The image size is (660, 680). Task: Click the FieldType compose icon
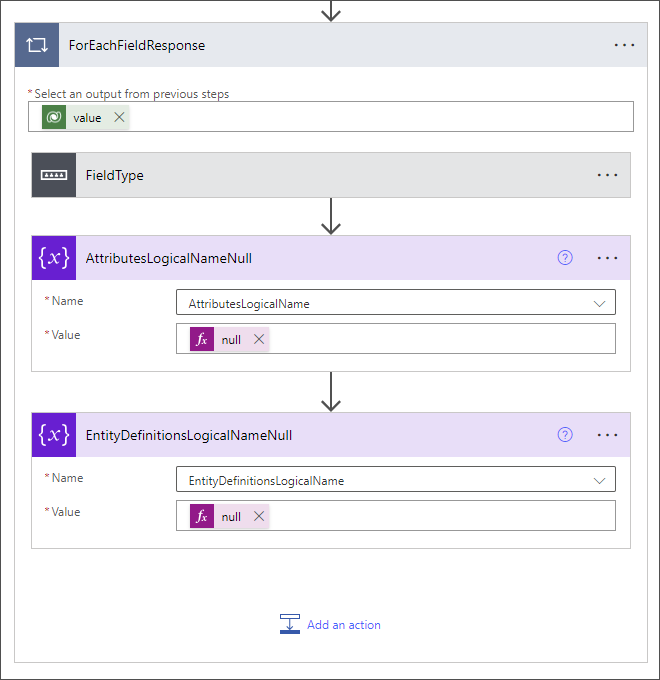coord(54,175)
